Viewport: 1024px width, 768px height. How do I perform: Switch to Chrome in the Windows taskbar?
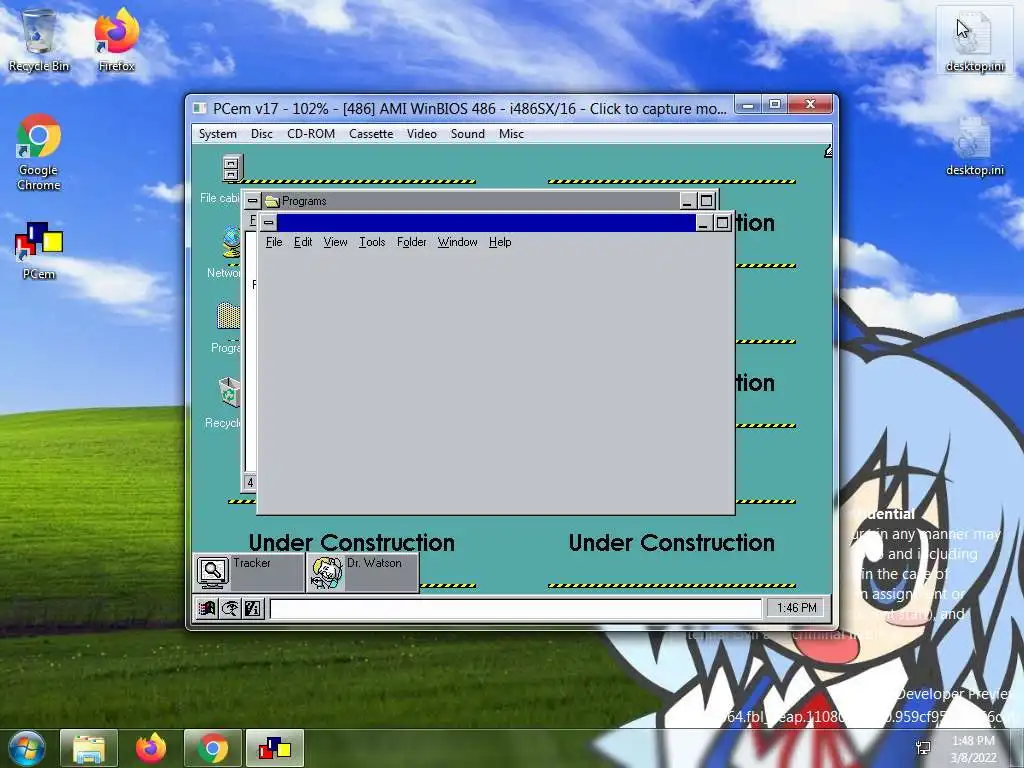212,748
